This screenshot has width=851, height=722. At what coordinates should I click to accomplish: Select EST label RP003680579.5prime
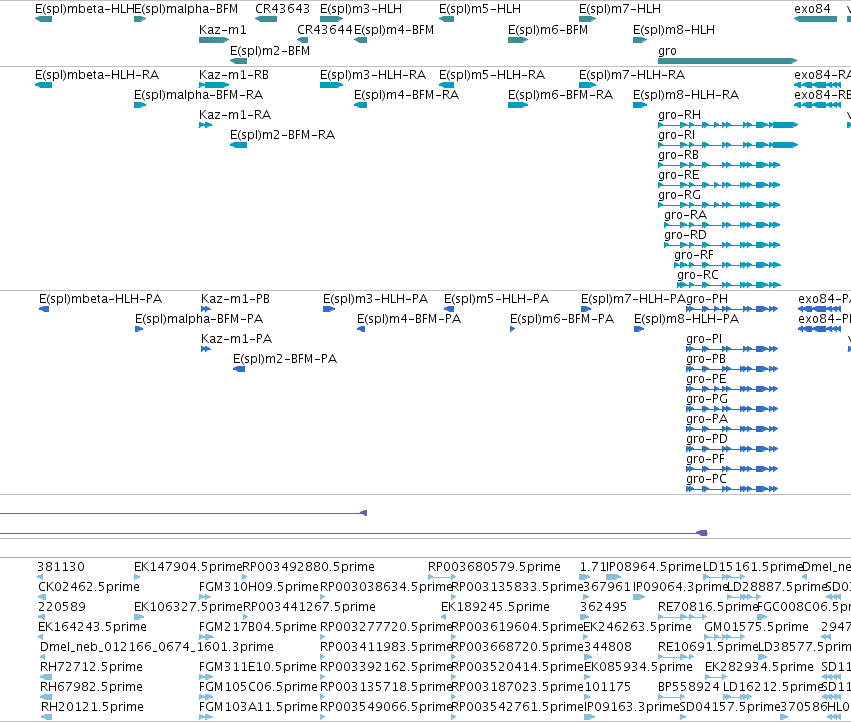[x=494, y=567]
